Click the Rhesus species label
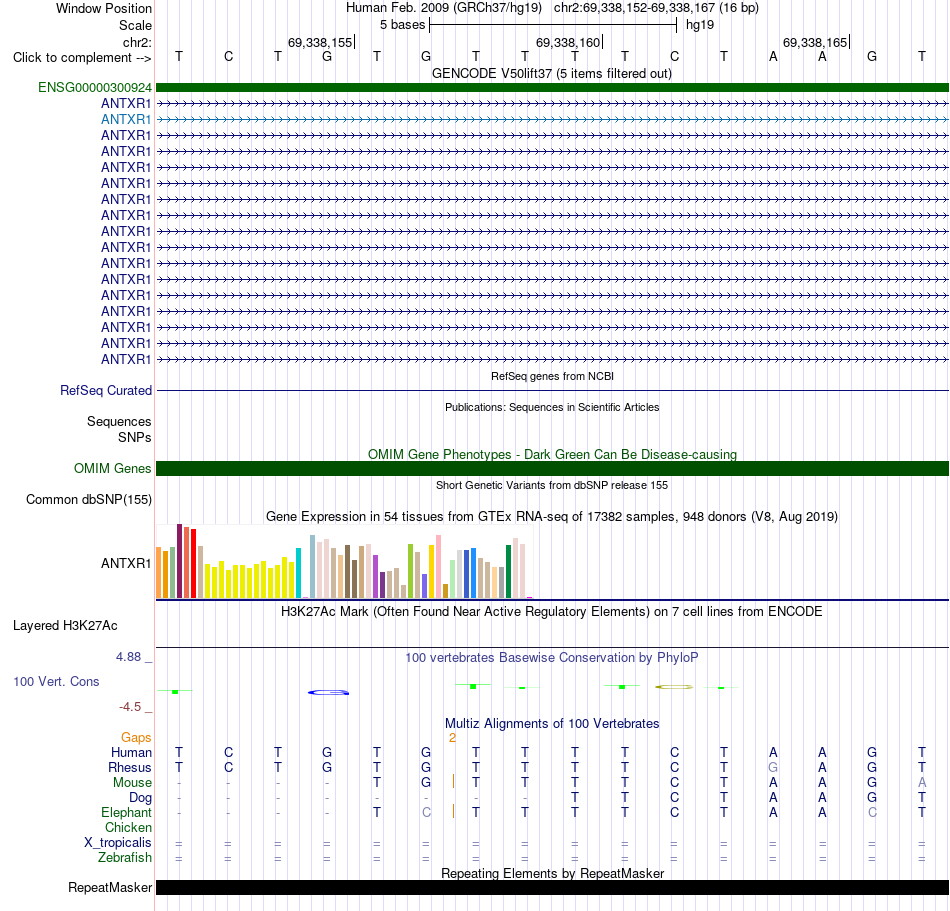The height and width of the screenshot is (911, 950). pyautogui.click(x=130, y=767)
